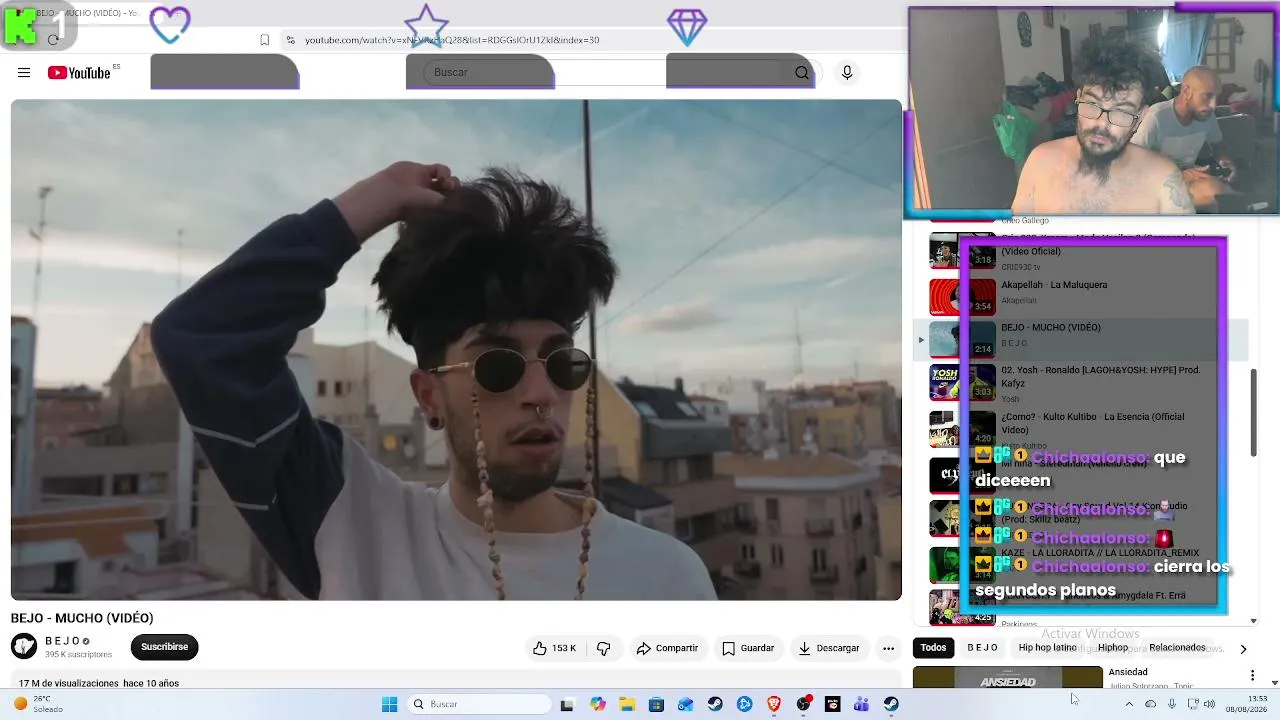
Task: Select the Hiphop filter chip
Action: coord(1113,648)
